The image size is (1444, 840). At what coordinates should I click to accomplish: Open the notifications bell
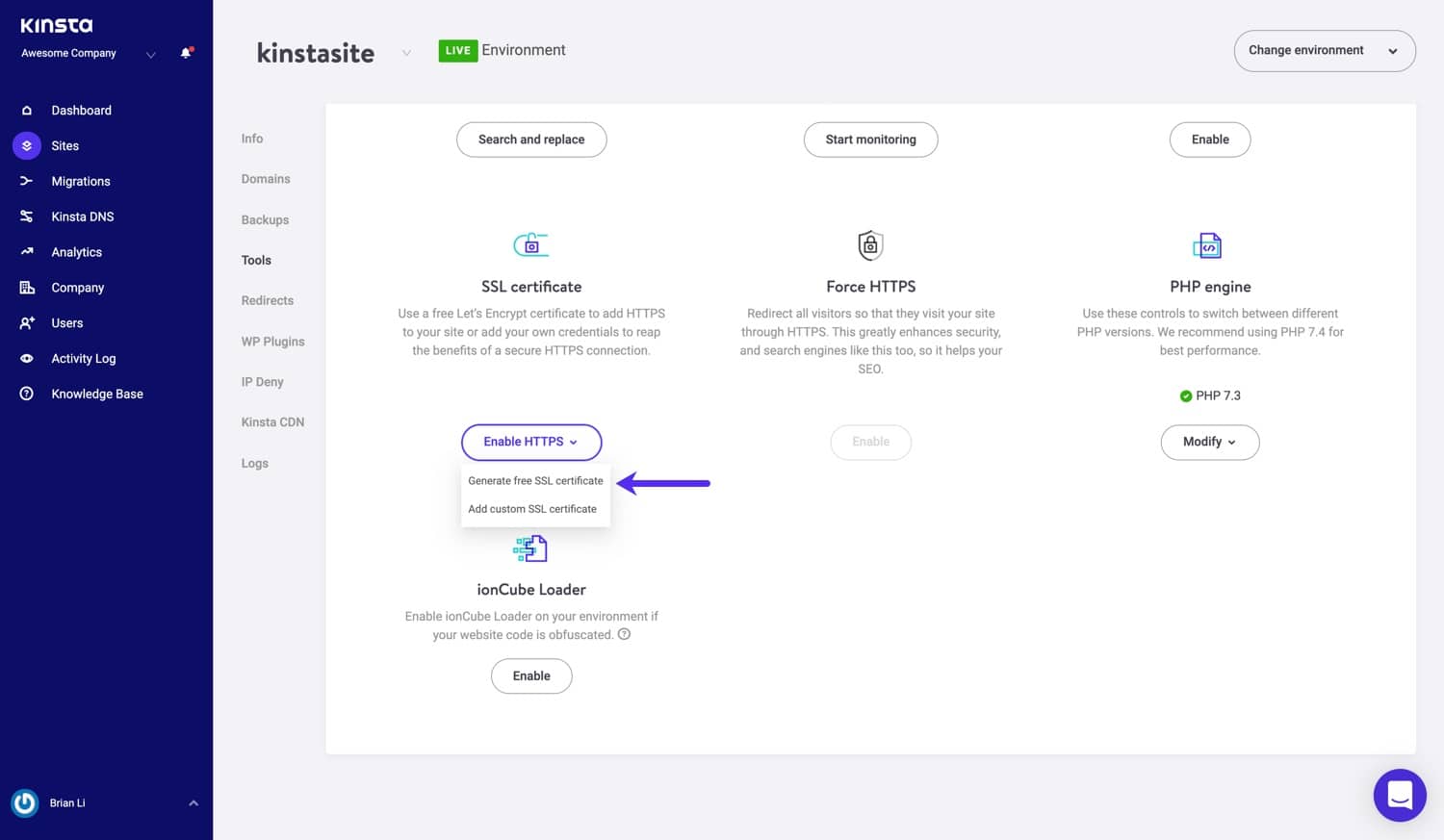[x=186, y=53]
